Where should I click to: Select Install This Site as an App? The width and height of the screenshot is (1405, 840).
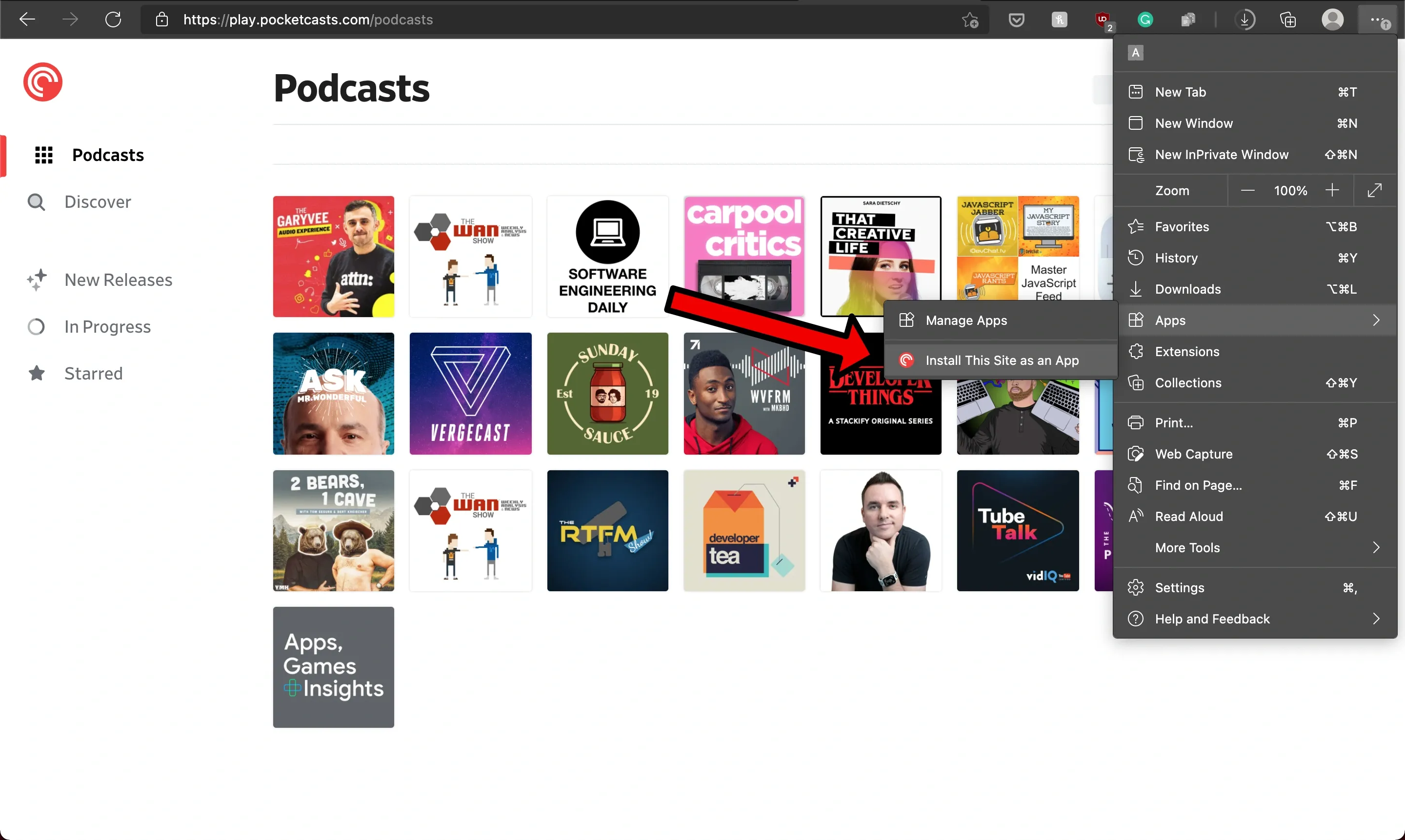click(1002, 360)
